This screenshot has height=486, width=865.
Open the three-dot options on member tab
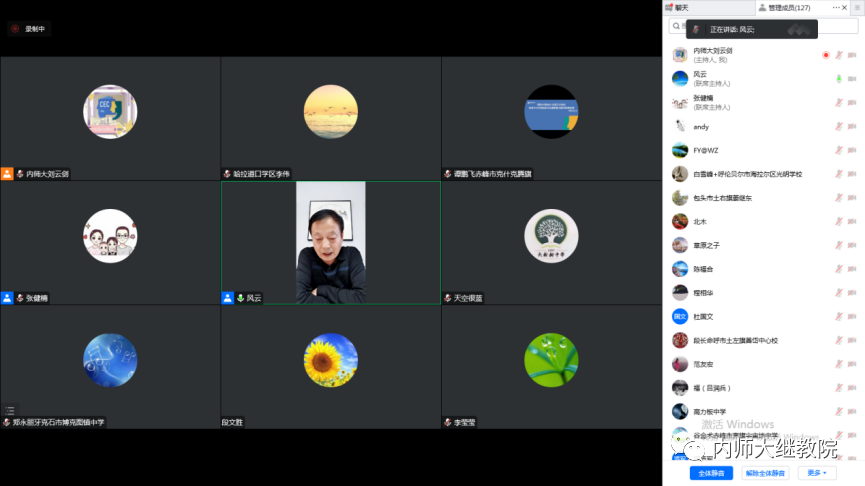[835, 7]
